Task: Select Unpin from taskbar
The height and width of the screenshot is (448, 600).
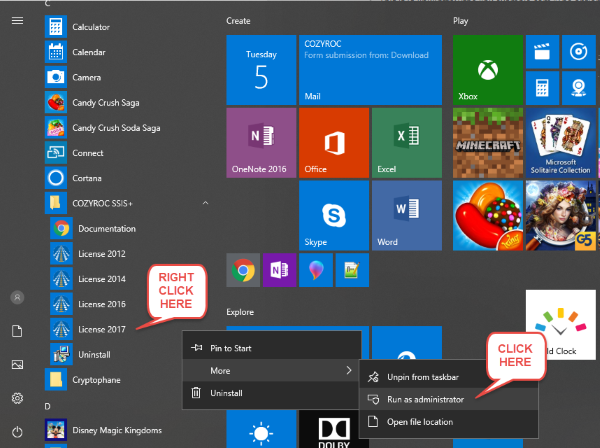Action: [x=448, y=377]
